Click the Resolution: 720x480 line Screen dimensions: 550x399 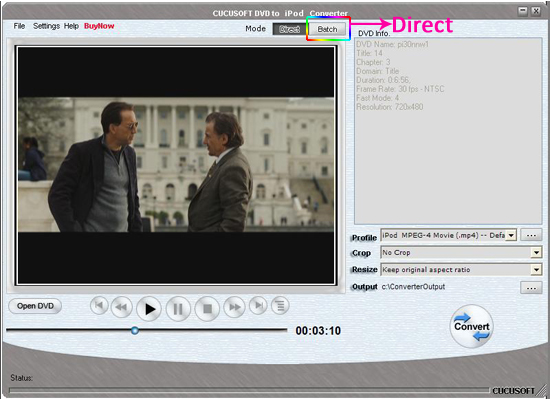pyautogui.click(x=390, y=107)
